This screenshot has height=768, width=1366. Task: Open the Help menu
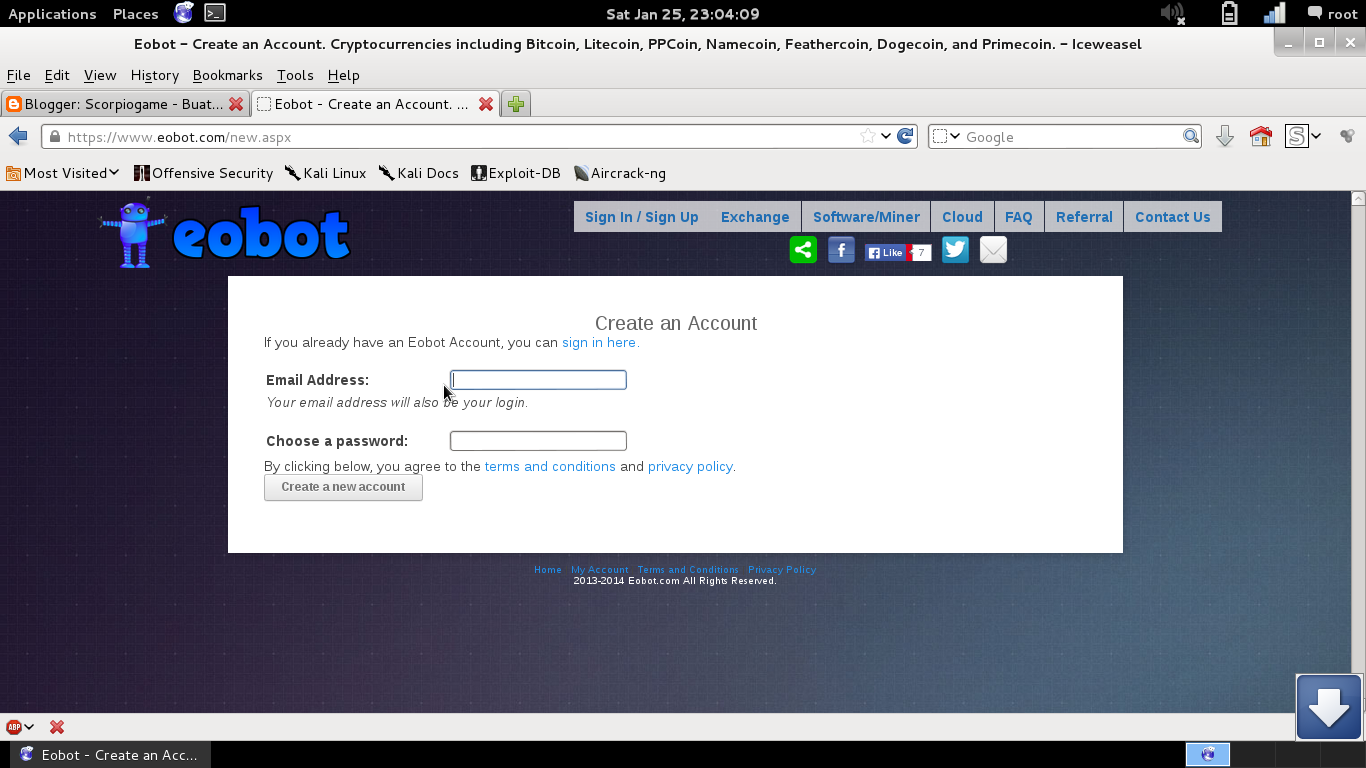point(343,75)
